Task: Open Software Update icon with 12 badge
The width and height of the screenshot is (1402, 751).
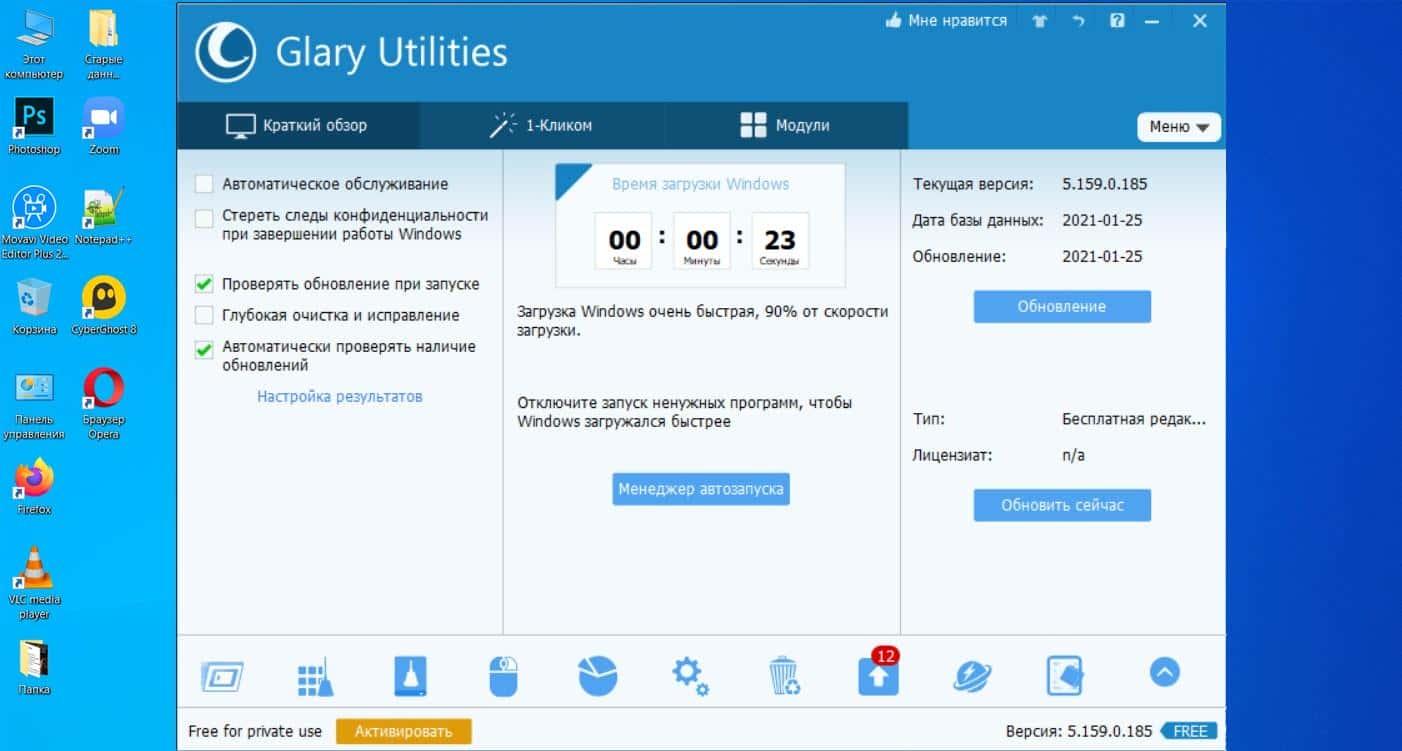Action: click(879, 672)
